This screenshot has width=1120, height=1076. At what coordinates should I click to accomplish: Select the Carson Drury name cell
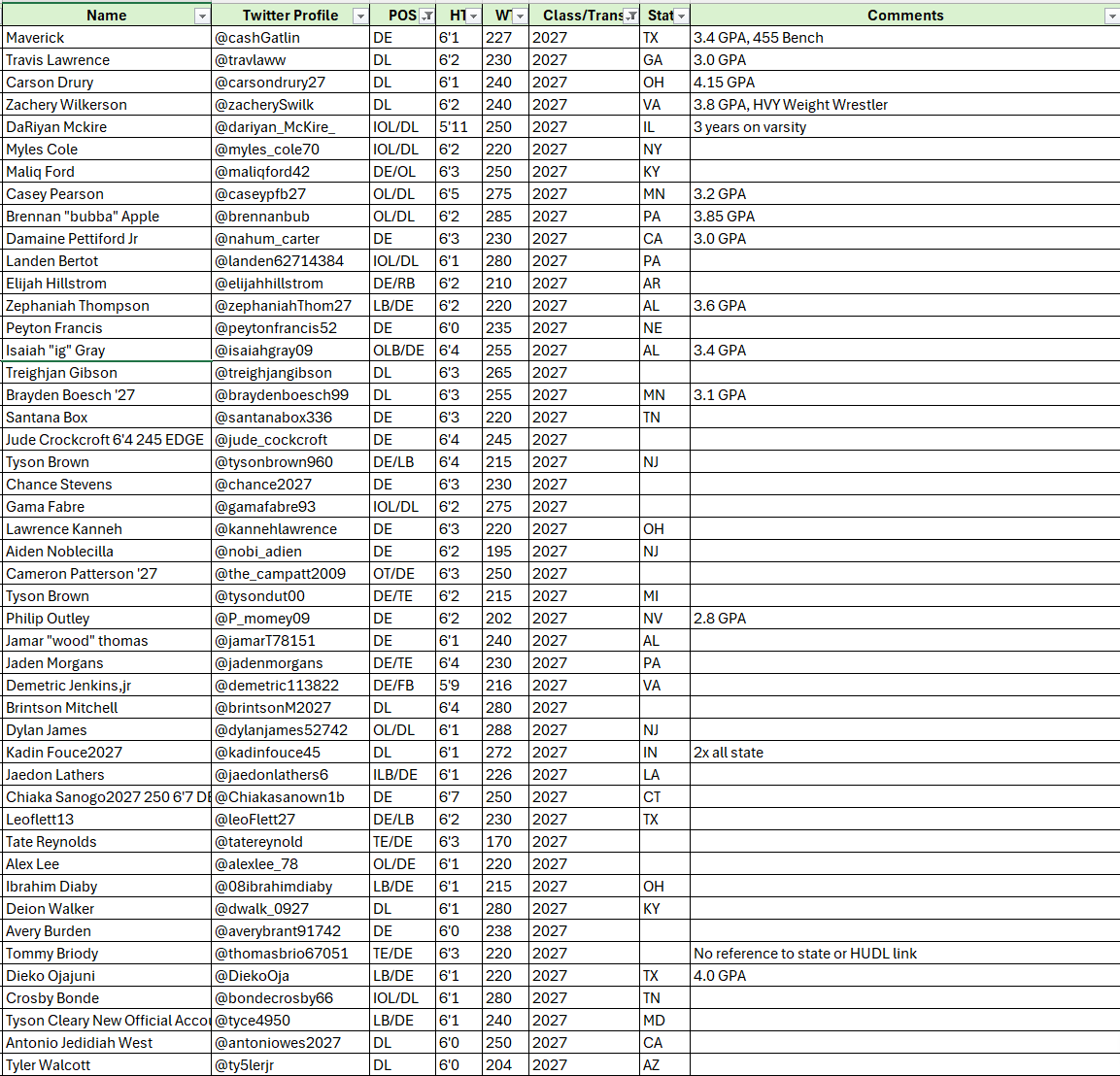107,83
